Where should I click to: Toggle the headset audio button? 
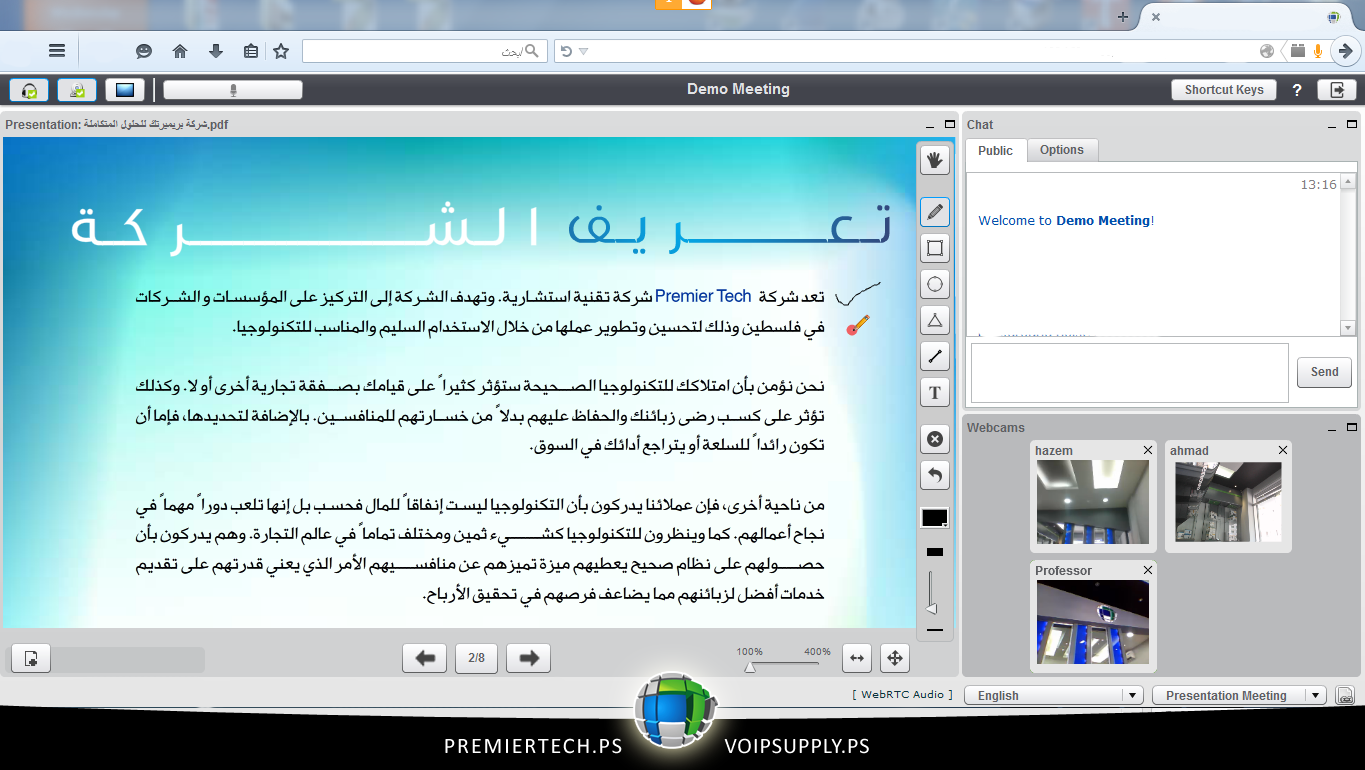30,90
